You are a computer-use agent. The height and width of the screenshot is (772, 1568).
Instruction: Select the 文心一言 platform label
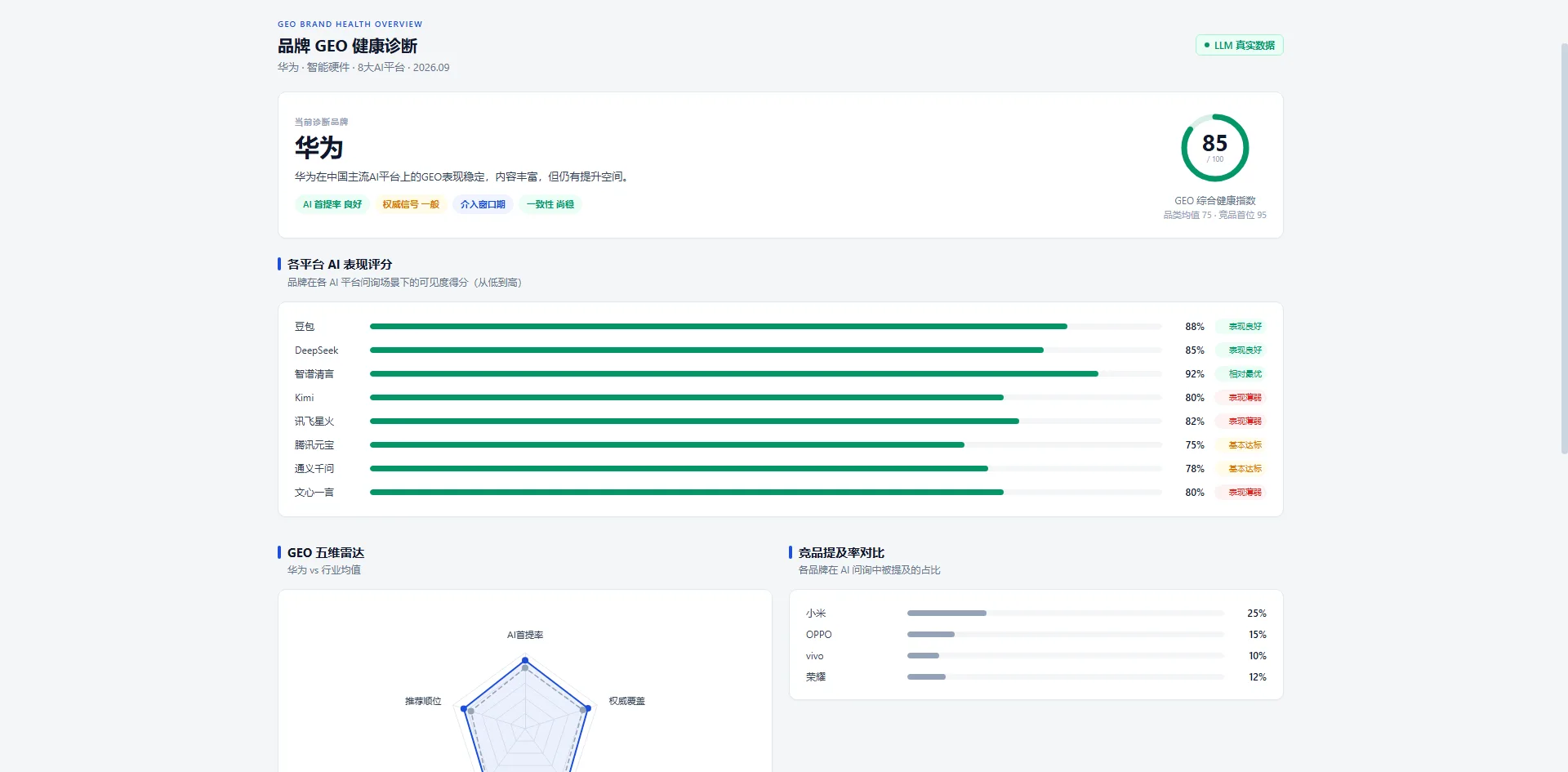point(314,493)
